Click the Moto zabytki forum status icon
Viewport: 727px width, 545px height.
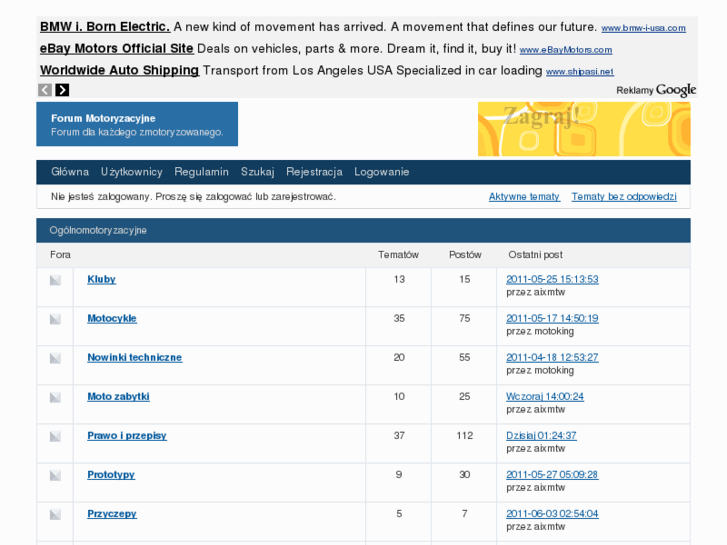[55, 398]
